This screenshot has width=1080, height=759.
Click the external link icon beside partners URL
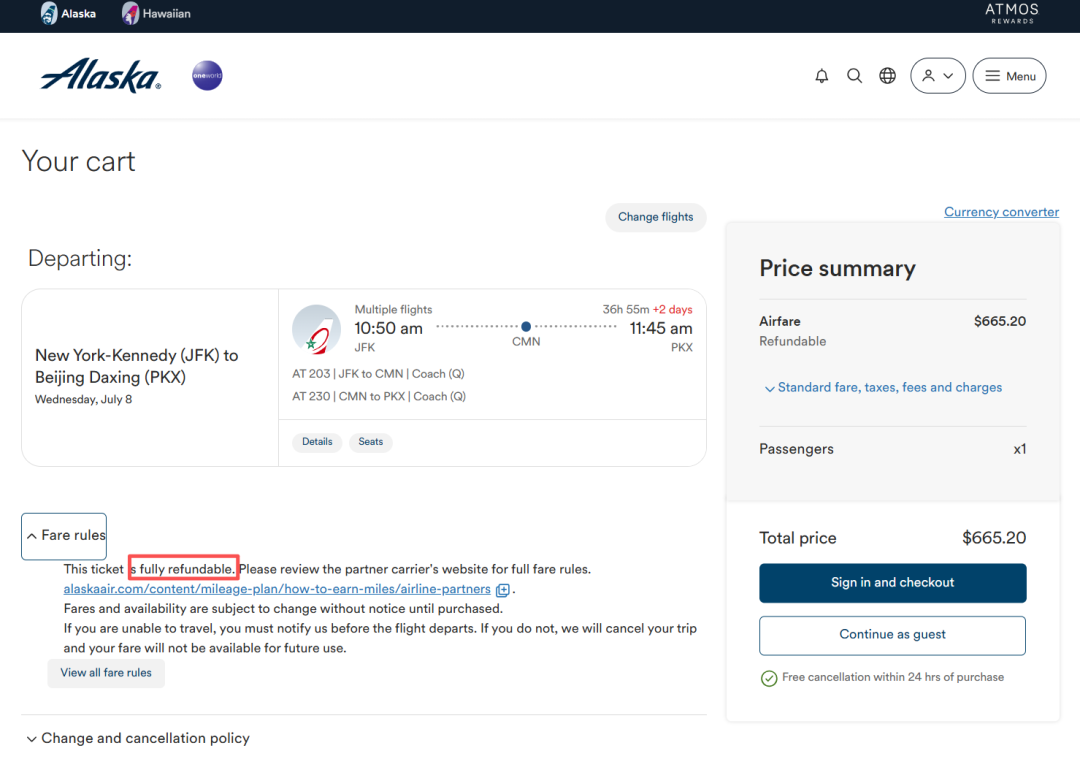tap(503, 590)
